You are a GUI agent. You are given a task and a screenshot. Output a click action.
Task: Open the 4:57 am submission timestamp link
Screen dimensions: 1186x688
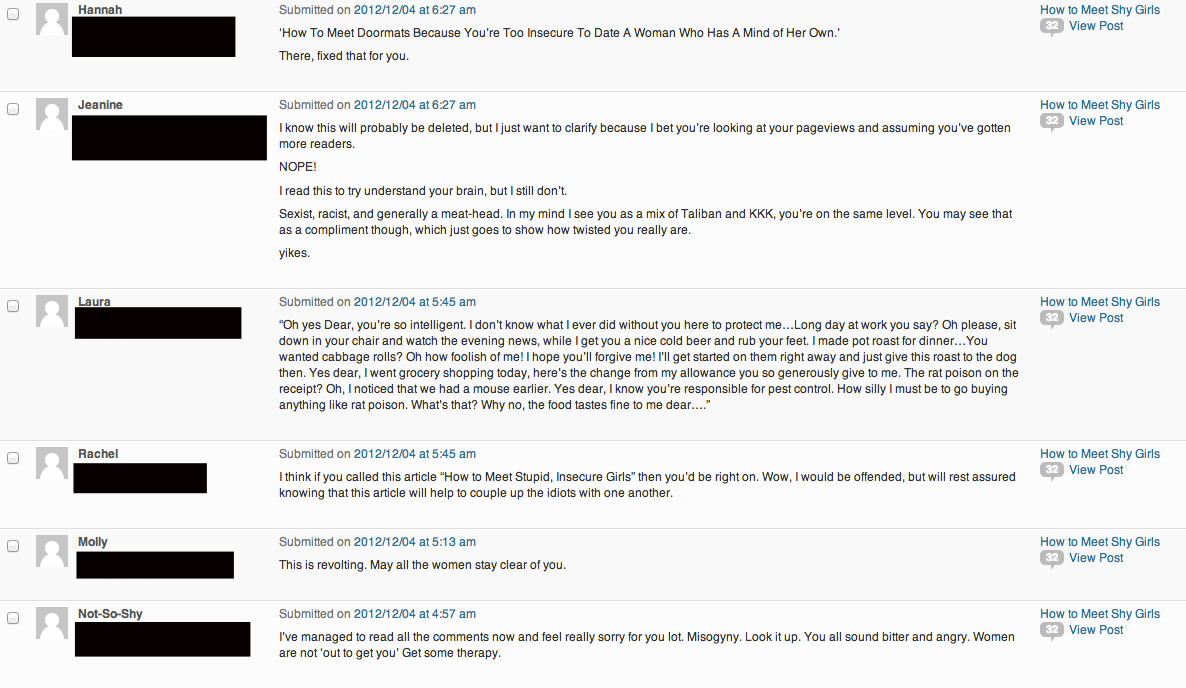coord(414,614)
